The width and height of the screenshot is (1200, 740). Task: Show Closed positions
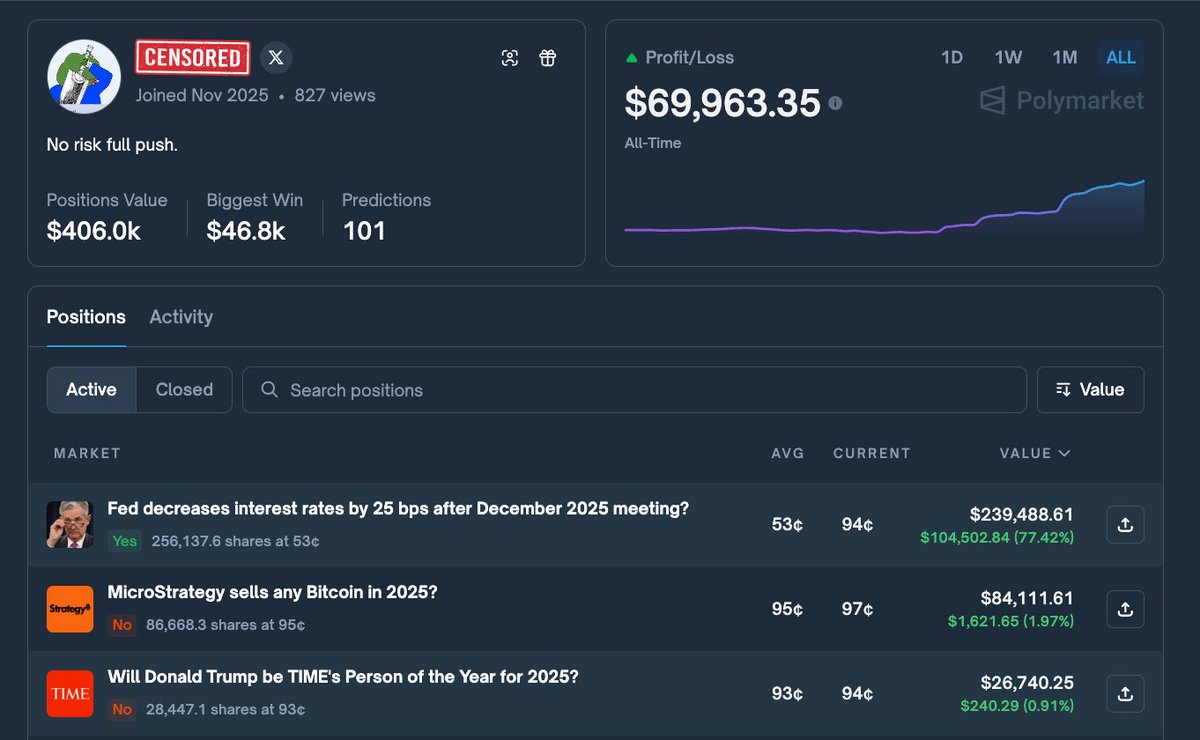(x=184, y=390)
